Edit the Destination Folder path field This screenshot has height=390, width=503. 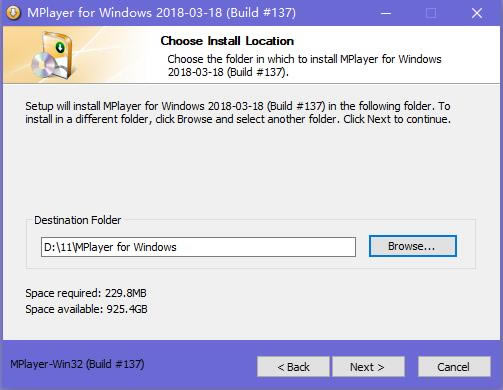click(198, 247)
